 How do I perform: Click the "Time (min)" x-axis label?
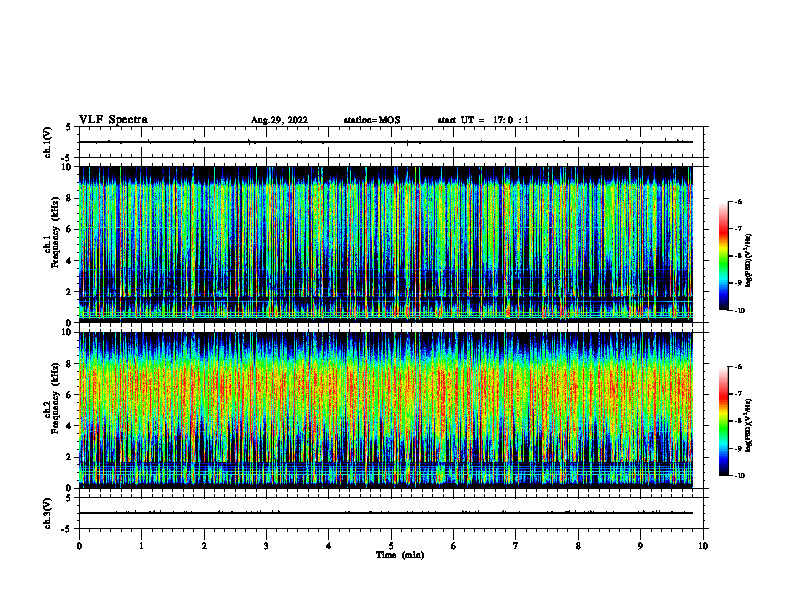400,555
